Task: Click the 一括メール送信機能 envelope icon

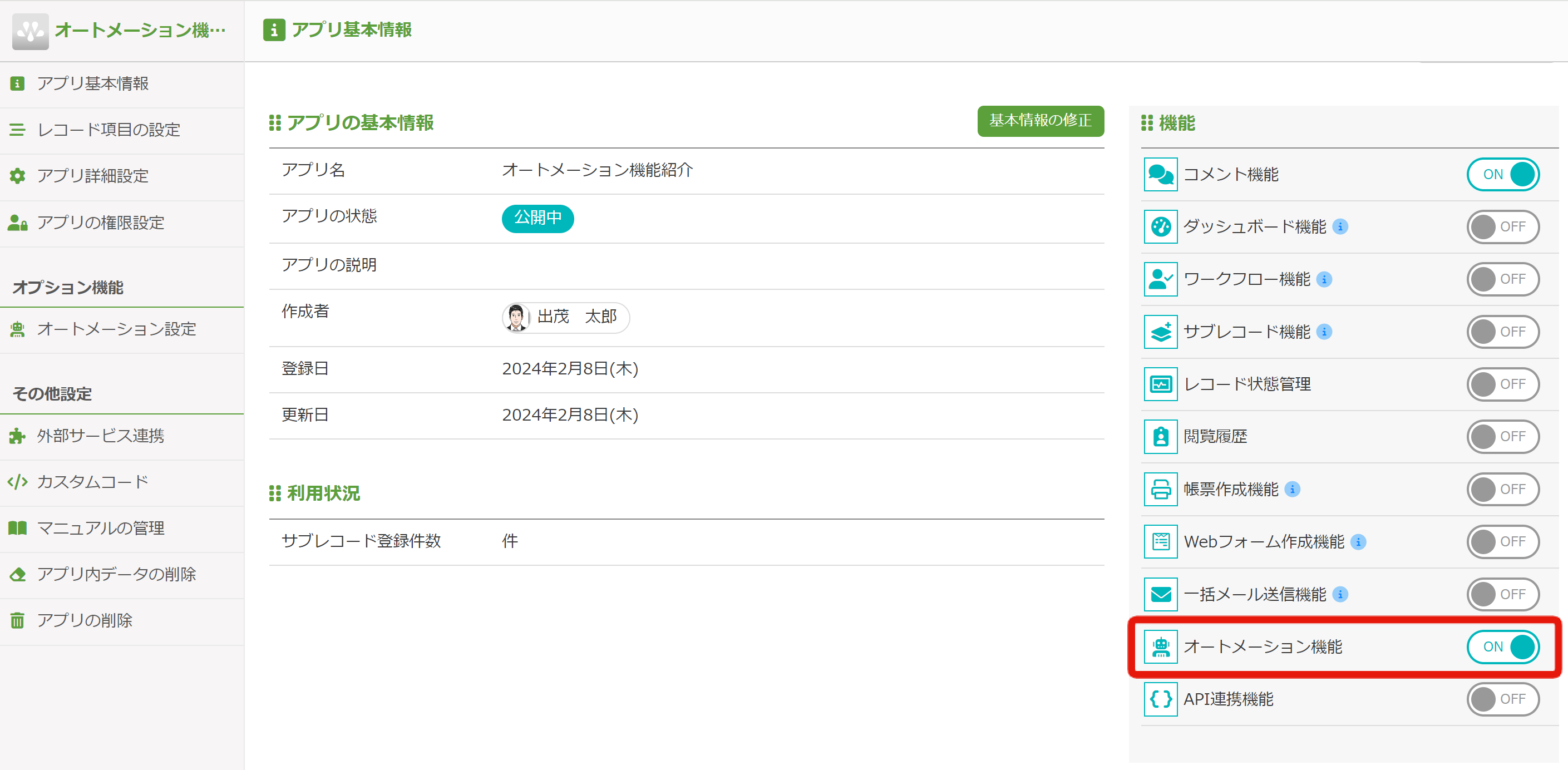Action: [x=1160, y=594]
